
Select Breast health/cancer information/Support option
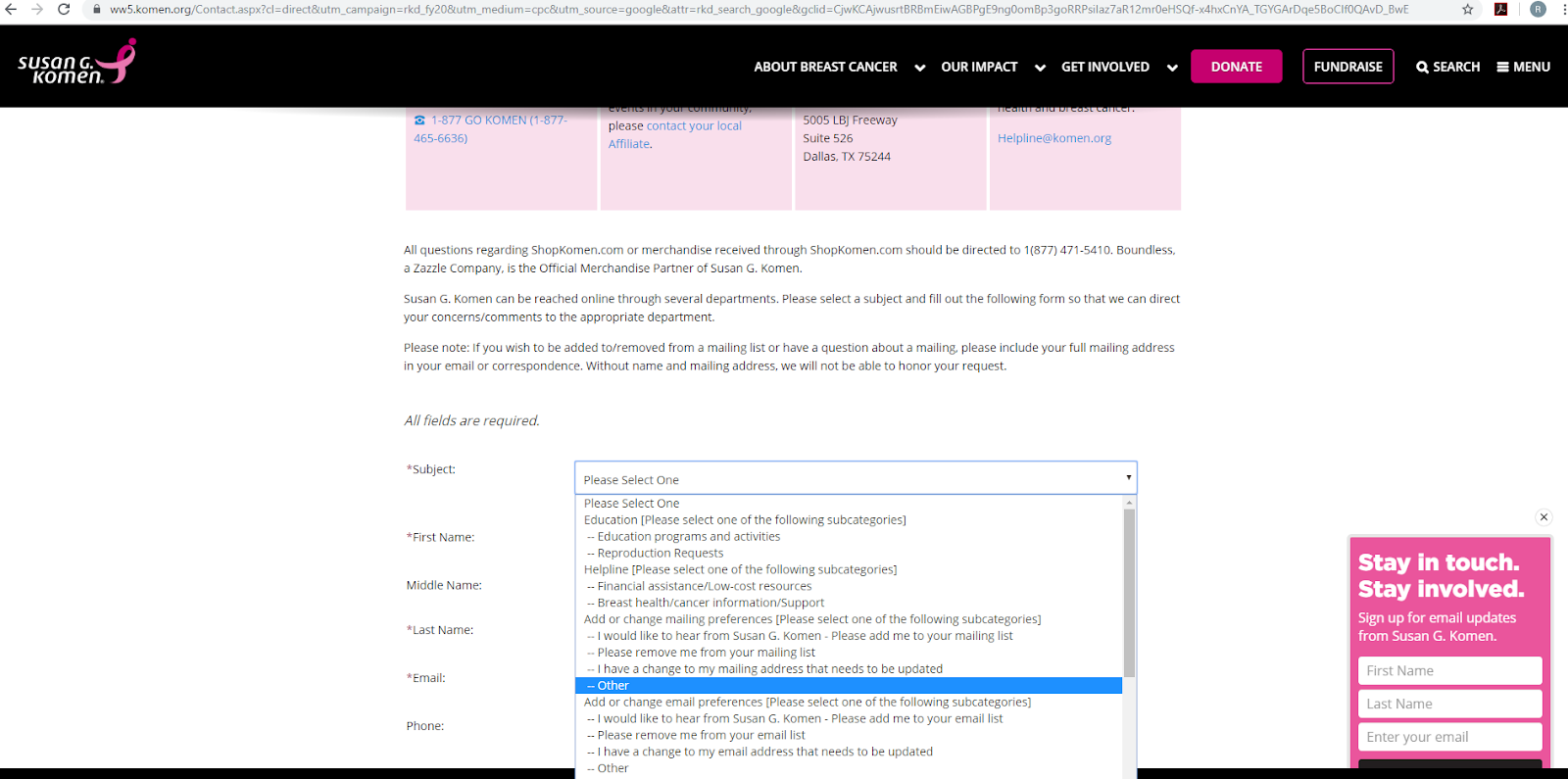849,603
